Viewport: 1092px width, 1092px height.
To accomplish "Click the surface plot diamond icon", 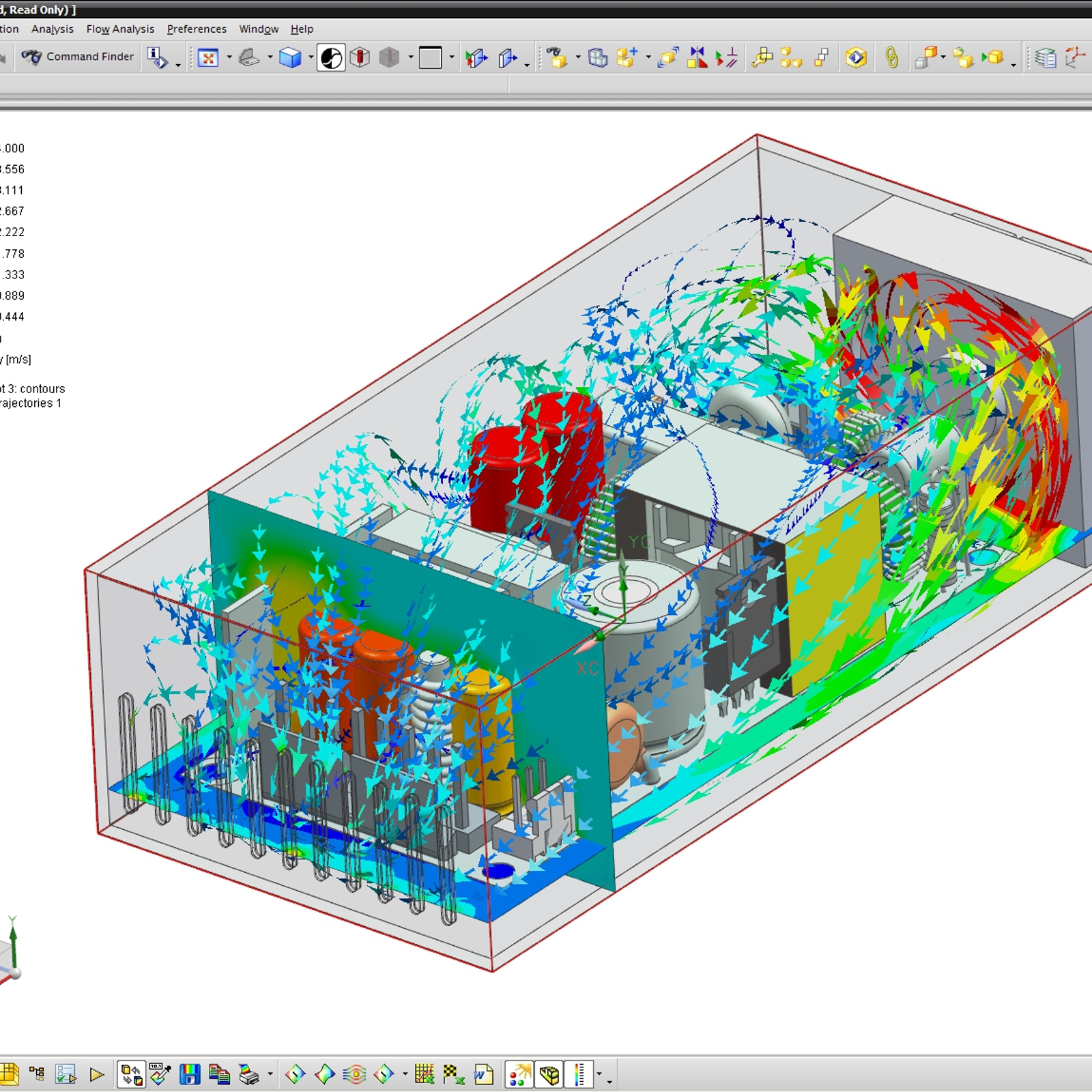I will 325,1074.
